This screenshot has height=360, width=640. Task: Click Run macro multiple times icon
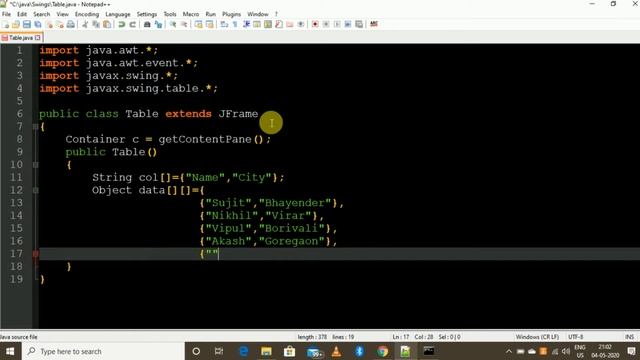pos(348,24)
